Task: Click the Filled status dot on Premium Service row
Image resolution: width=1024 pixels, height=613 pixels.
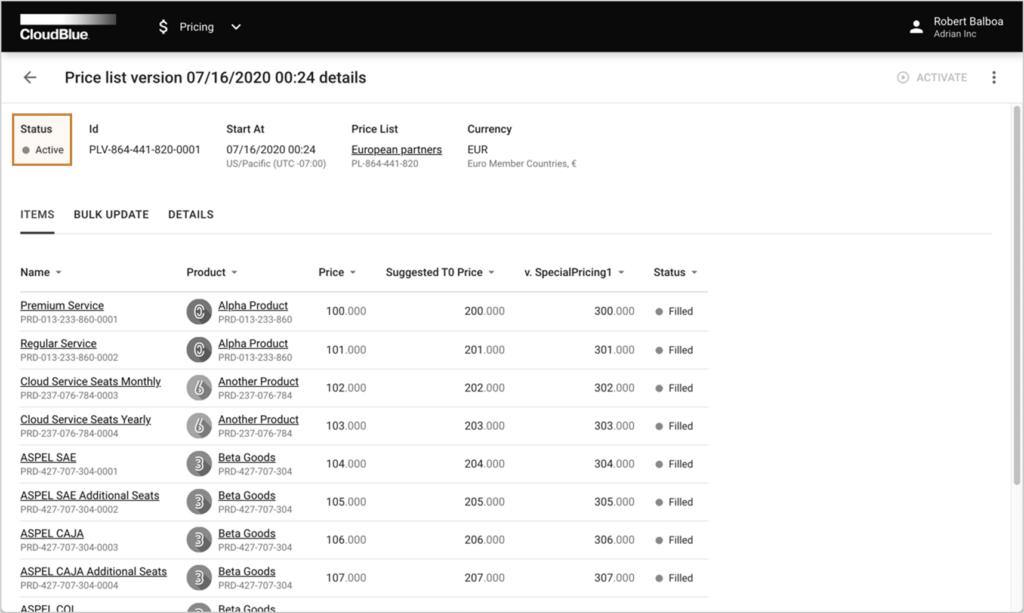Action: click(659, 311)
